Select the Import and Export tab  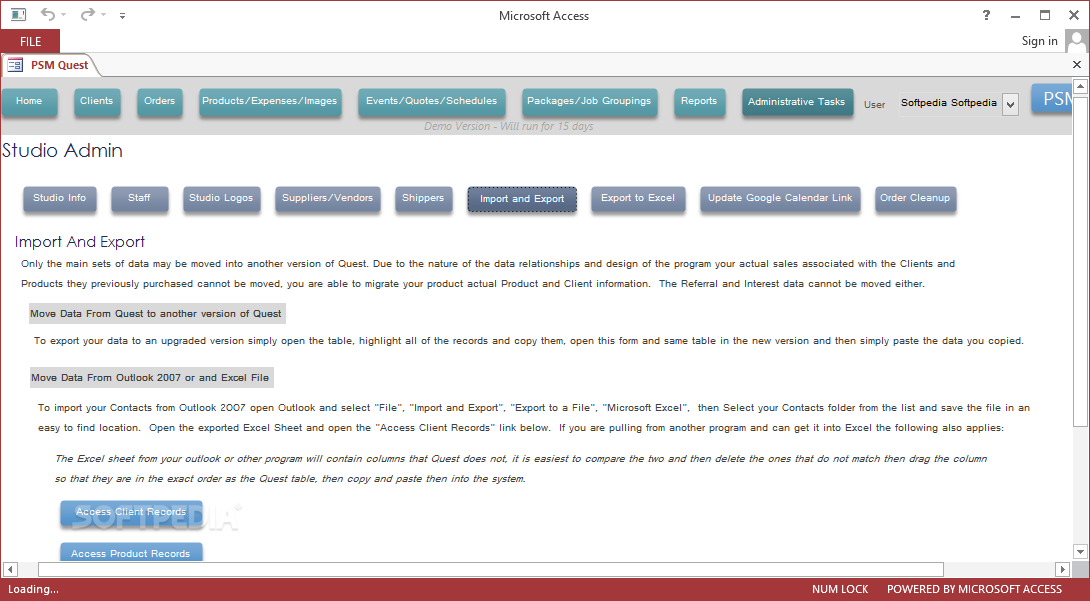(522, 199)
